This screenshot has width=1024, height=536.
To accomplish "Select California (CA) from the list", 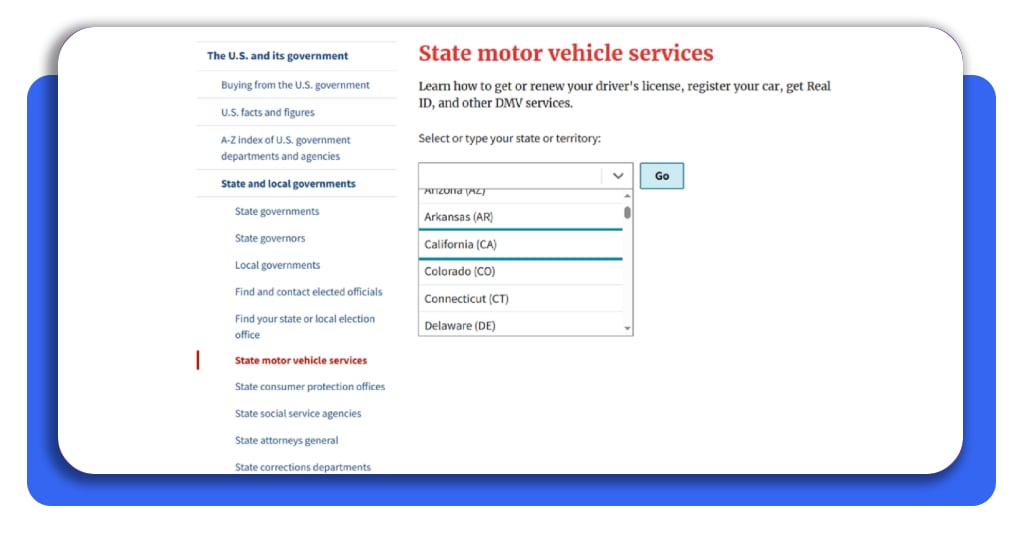I will (520, 244).
